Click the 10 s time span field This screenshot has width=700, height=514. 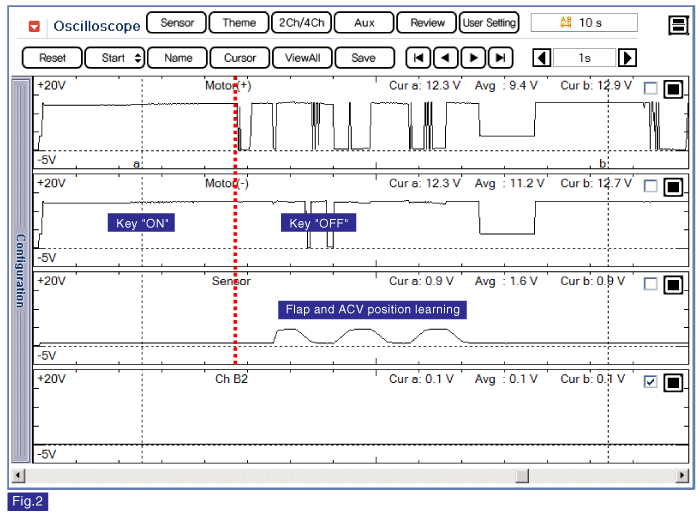click(584, 22)
